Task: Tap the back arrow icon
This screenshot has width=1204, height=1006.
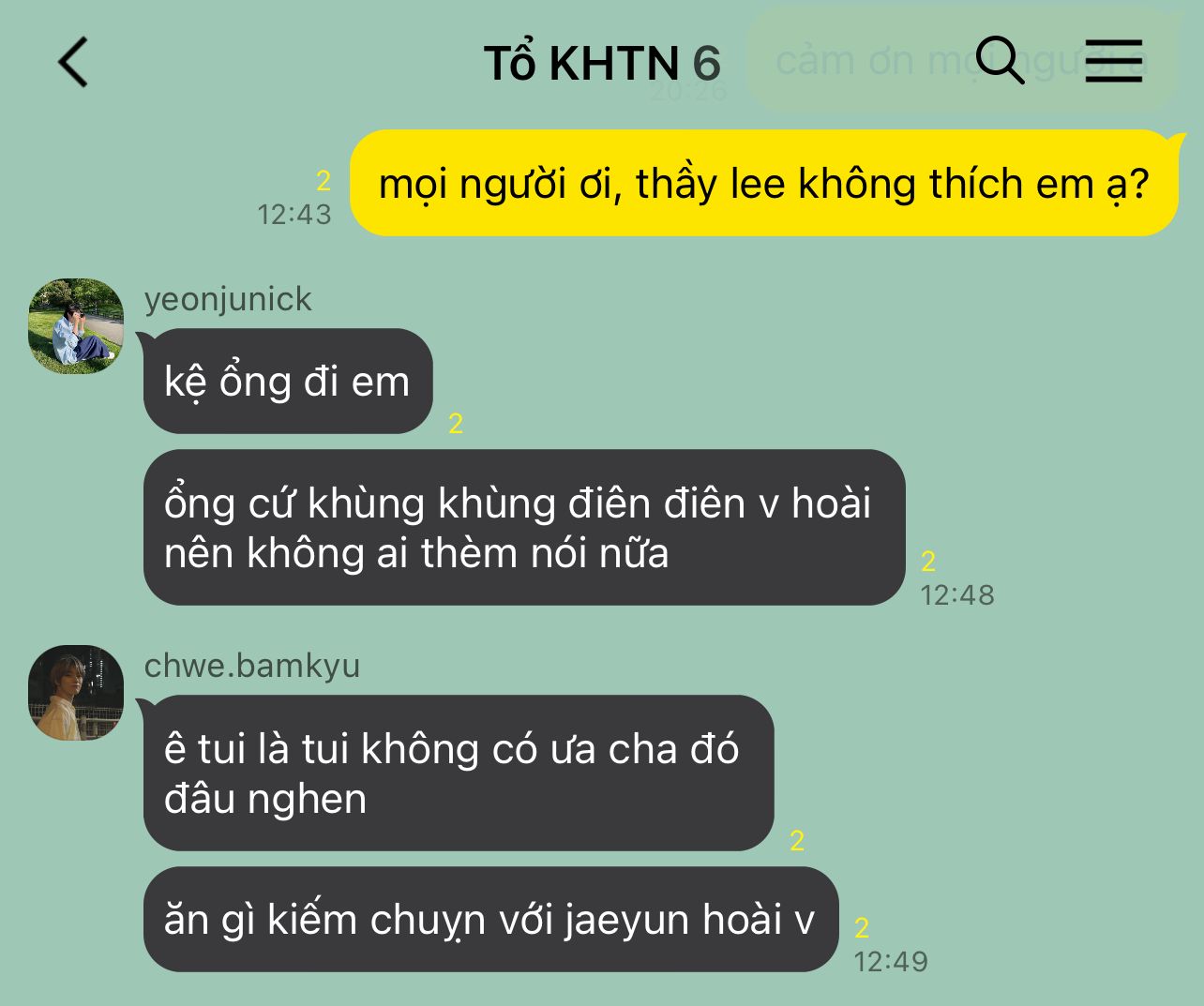Action: 73,62
